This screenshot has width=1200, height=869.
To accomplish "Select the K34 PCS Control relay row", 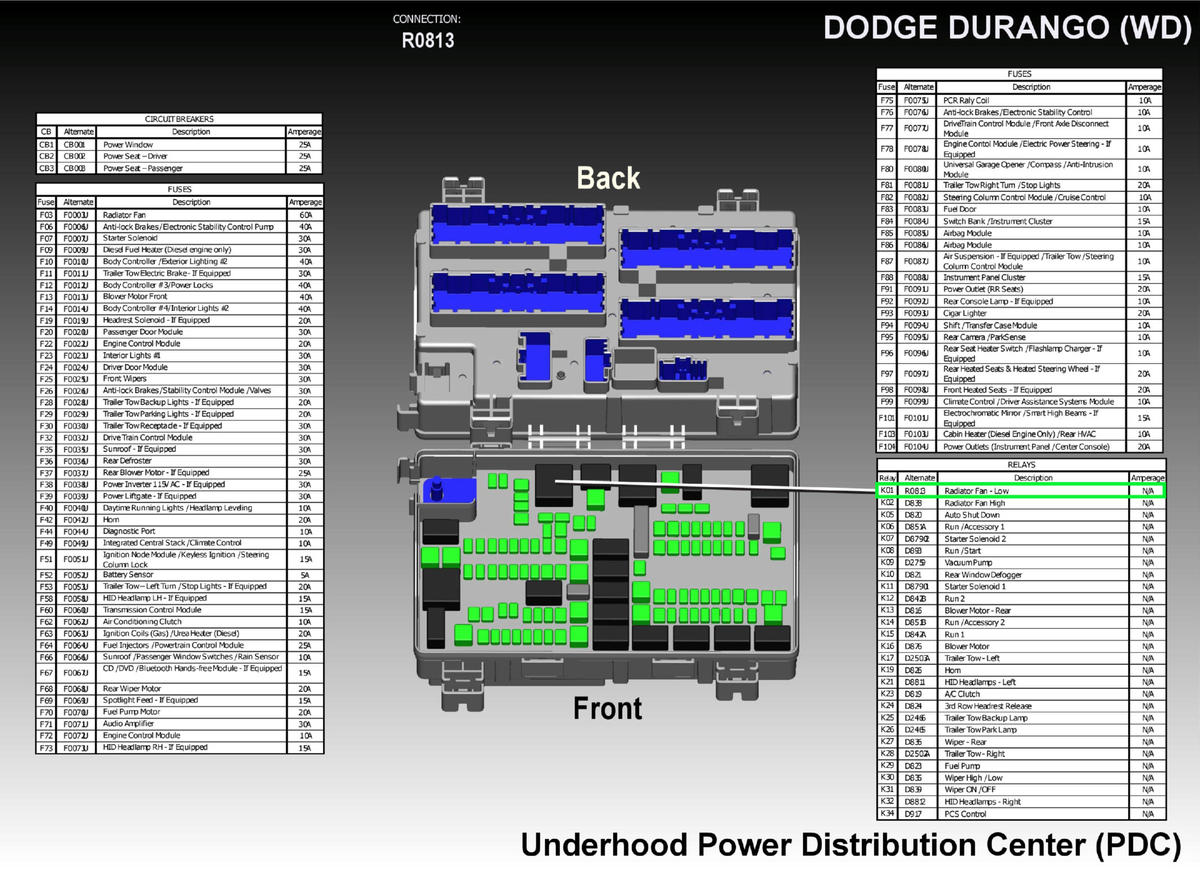I will 1019,814.
